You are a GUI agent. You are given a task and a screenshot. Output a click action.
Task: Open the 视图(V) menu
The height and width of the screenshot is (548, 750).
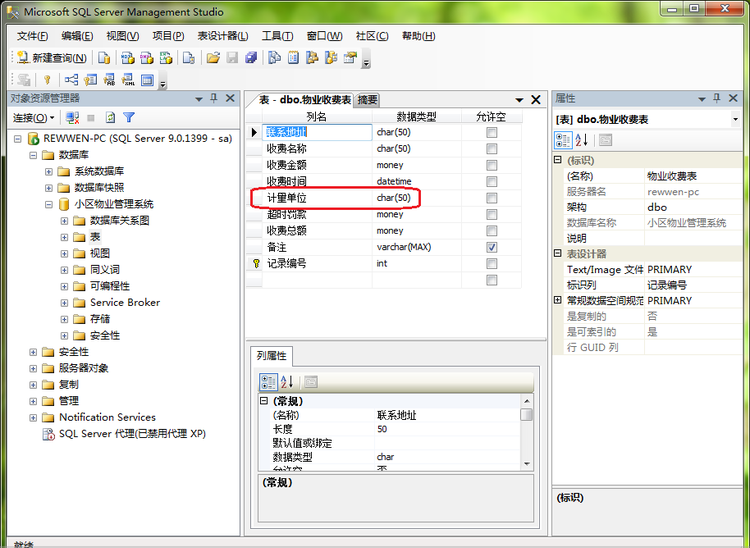122,36
